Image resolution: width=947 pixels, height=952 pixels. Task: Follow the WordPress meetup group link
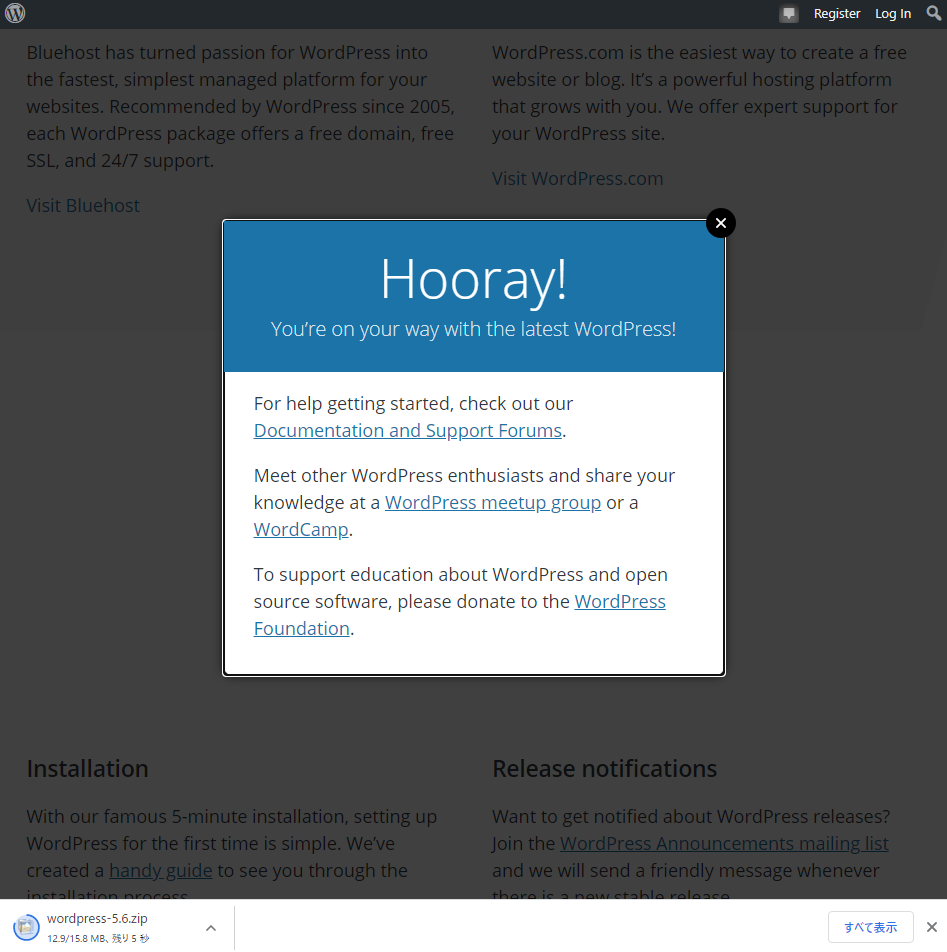tap(493, 503)
